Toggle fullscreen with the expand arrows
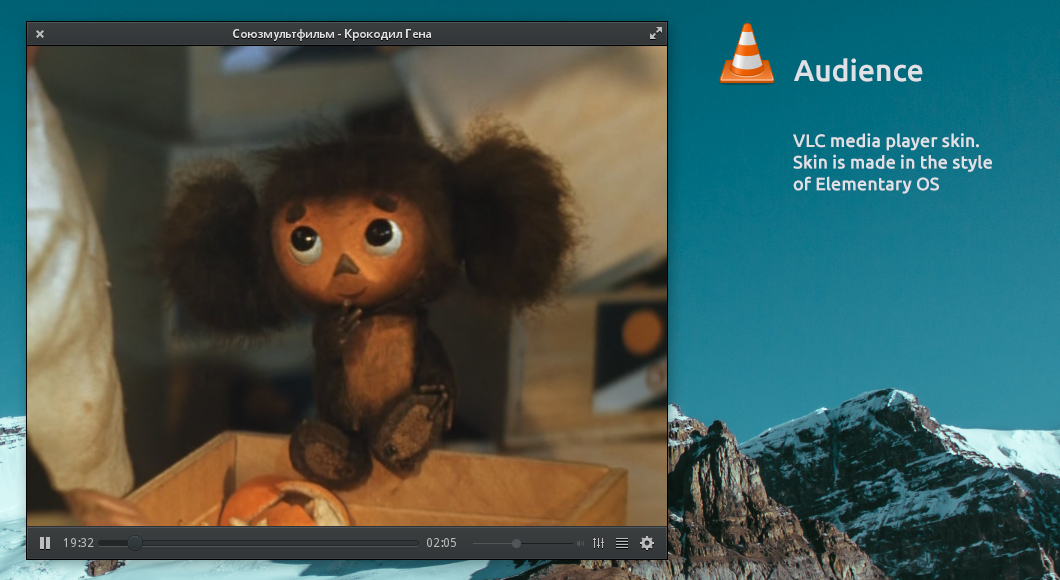1060x580 pixels. pyautogui.click(x=655, y=33)
